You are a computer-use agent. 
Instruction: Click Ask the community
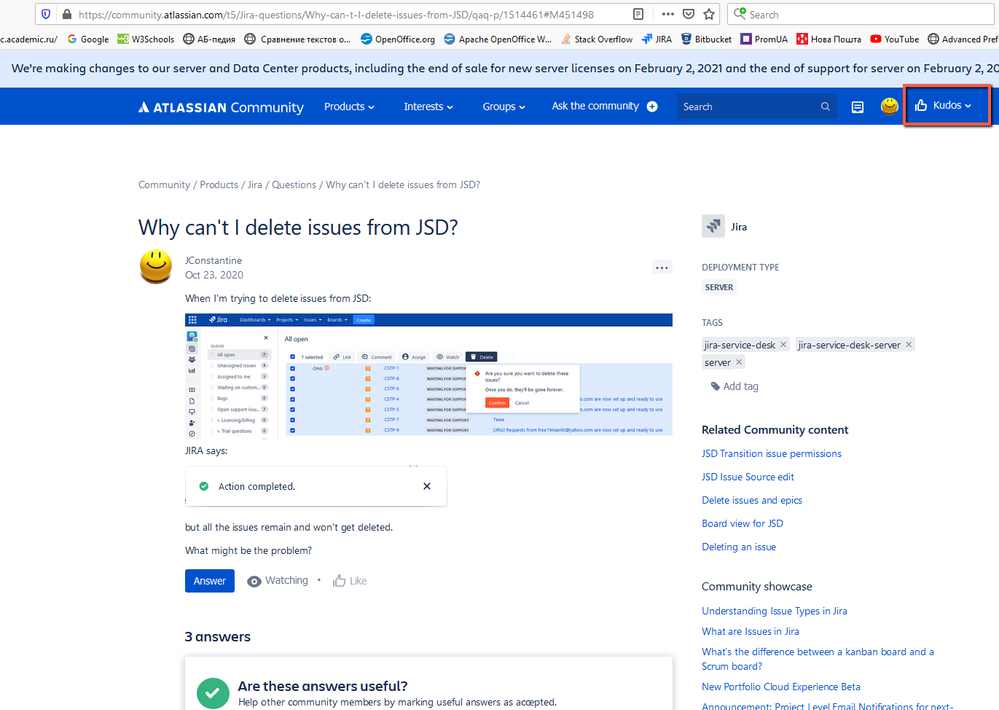pyautogui.click(x=595, y=106)
